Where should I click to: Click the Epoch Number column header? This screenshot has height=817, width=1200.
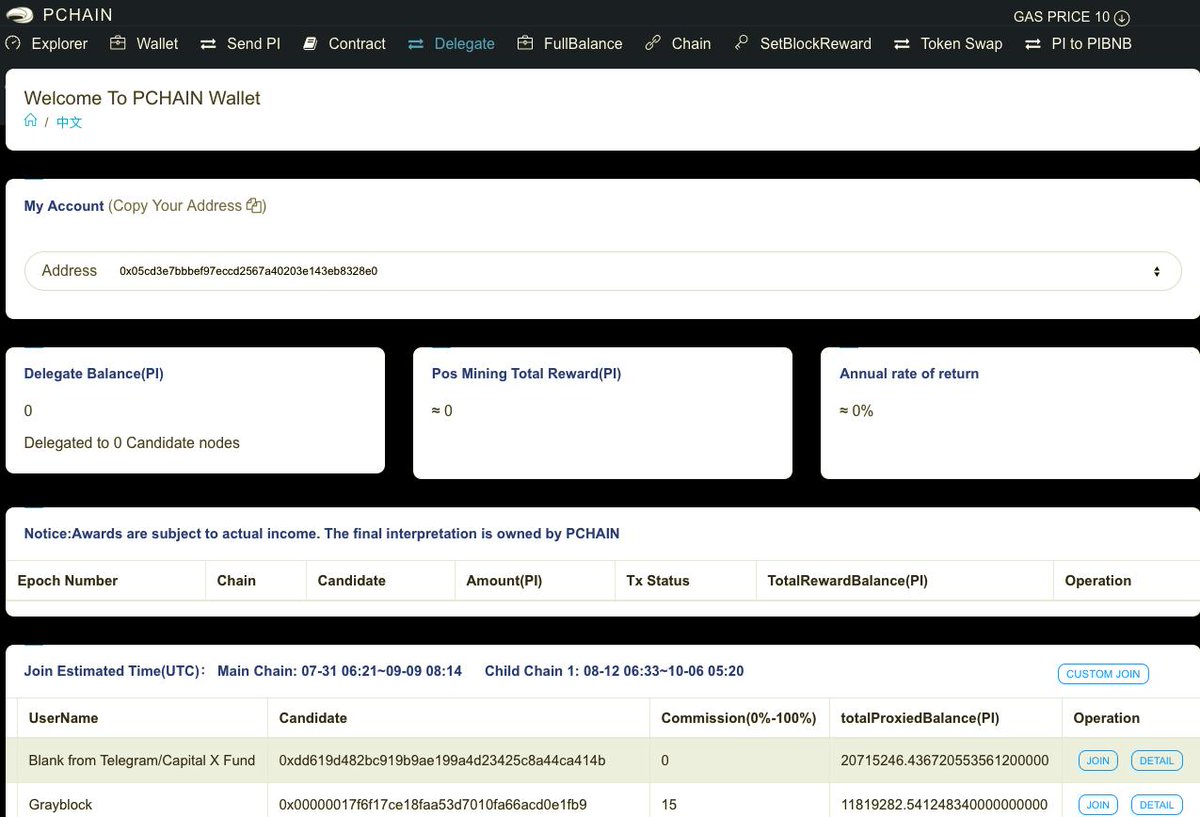click(x=68, y=581)
